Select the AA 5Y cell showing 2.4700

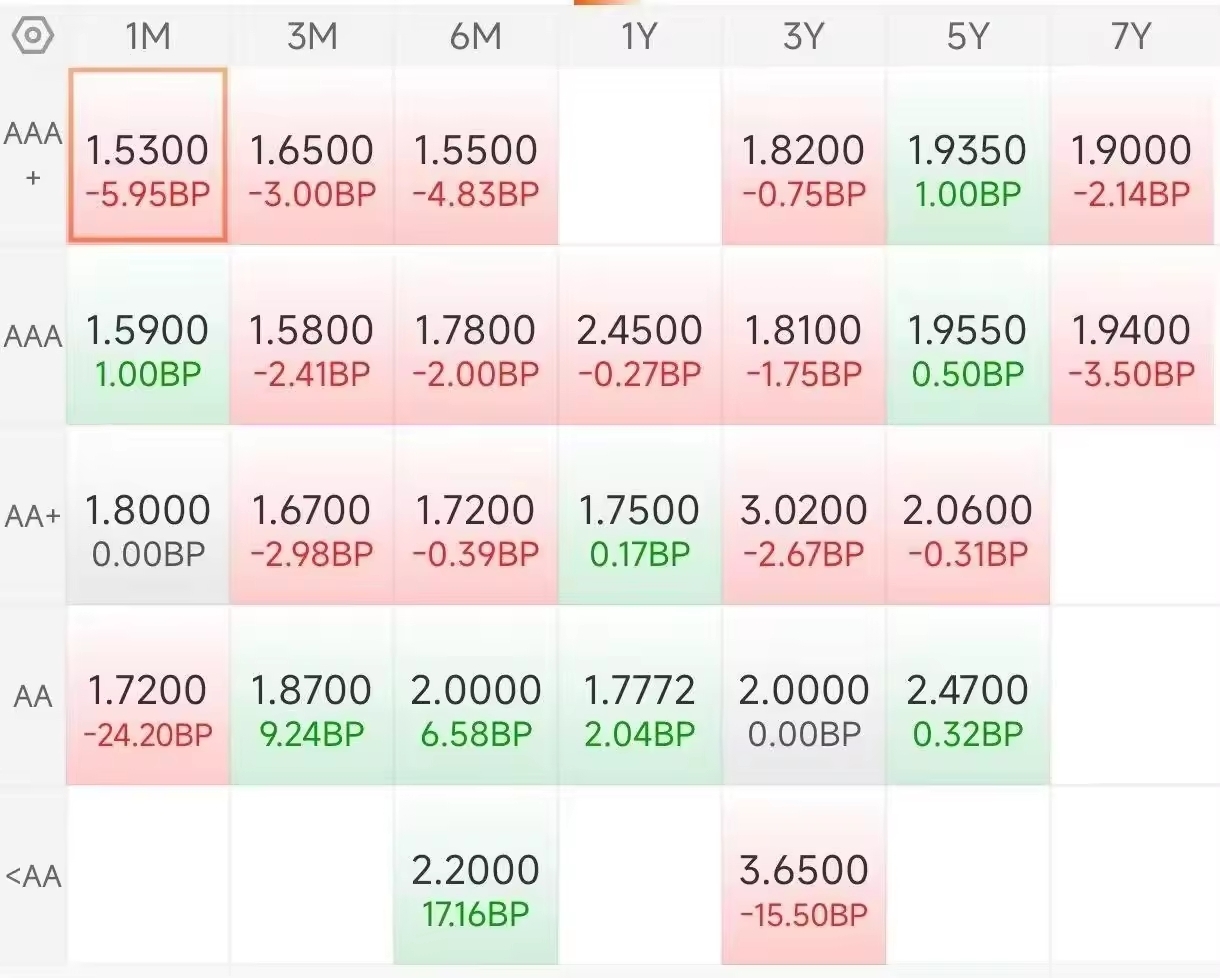tap(968, 696)
